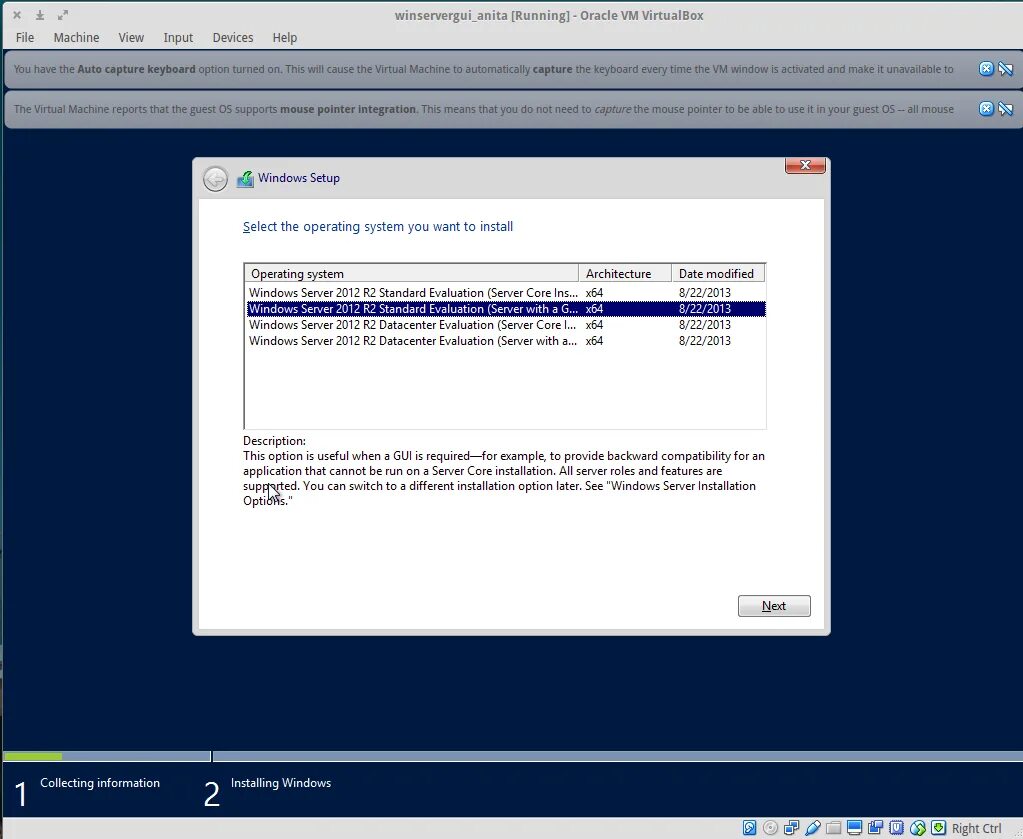Click the Collecting information setup progress bar
The width and height of the screenshot is (1023, 839).
(x=107, y=756)
